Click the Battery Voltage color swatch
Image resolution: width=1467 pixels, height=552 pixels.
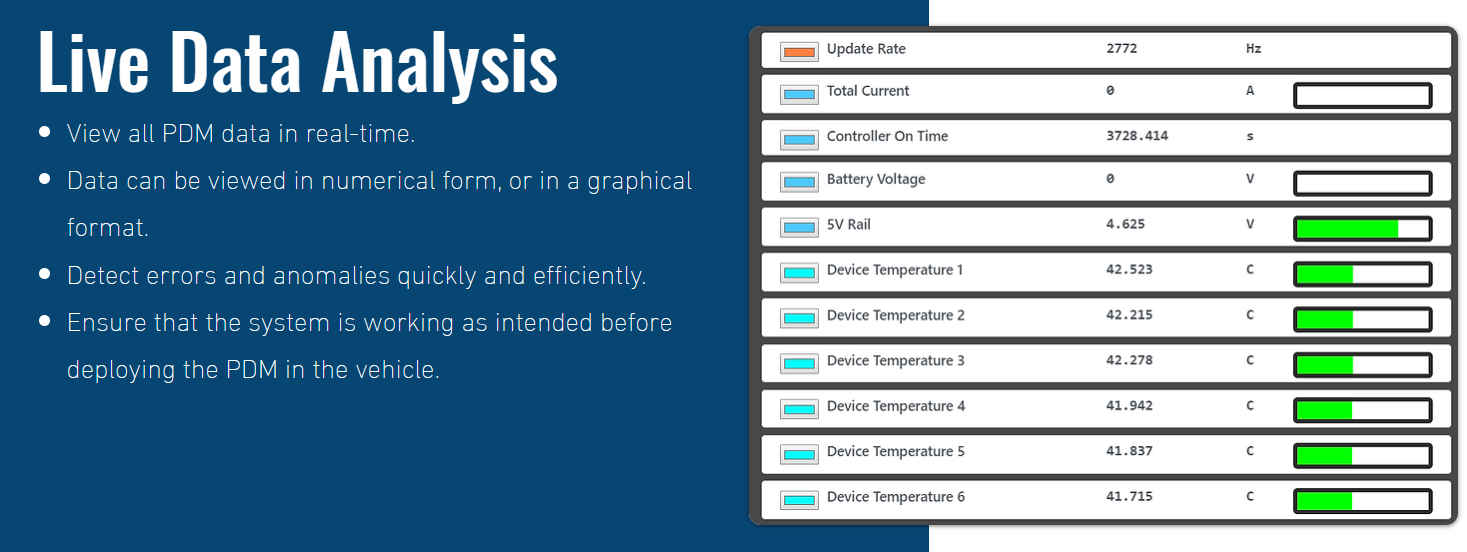coord(799,183)
